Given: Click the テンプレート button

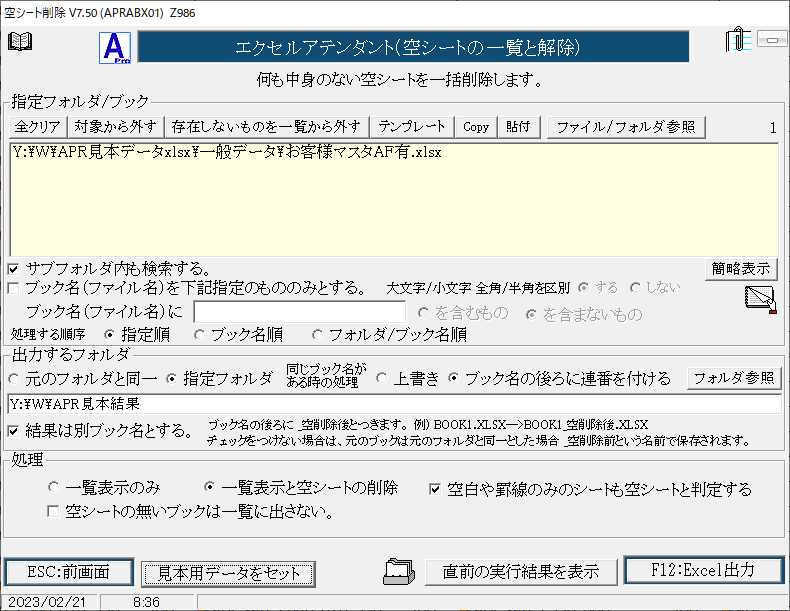Looking at the screenshot, I should coord(411,127).
